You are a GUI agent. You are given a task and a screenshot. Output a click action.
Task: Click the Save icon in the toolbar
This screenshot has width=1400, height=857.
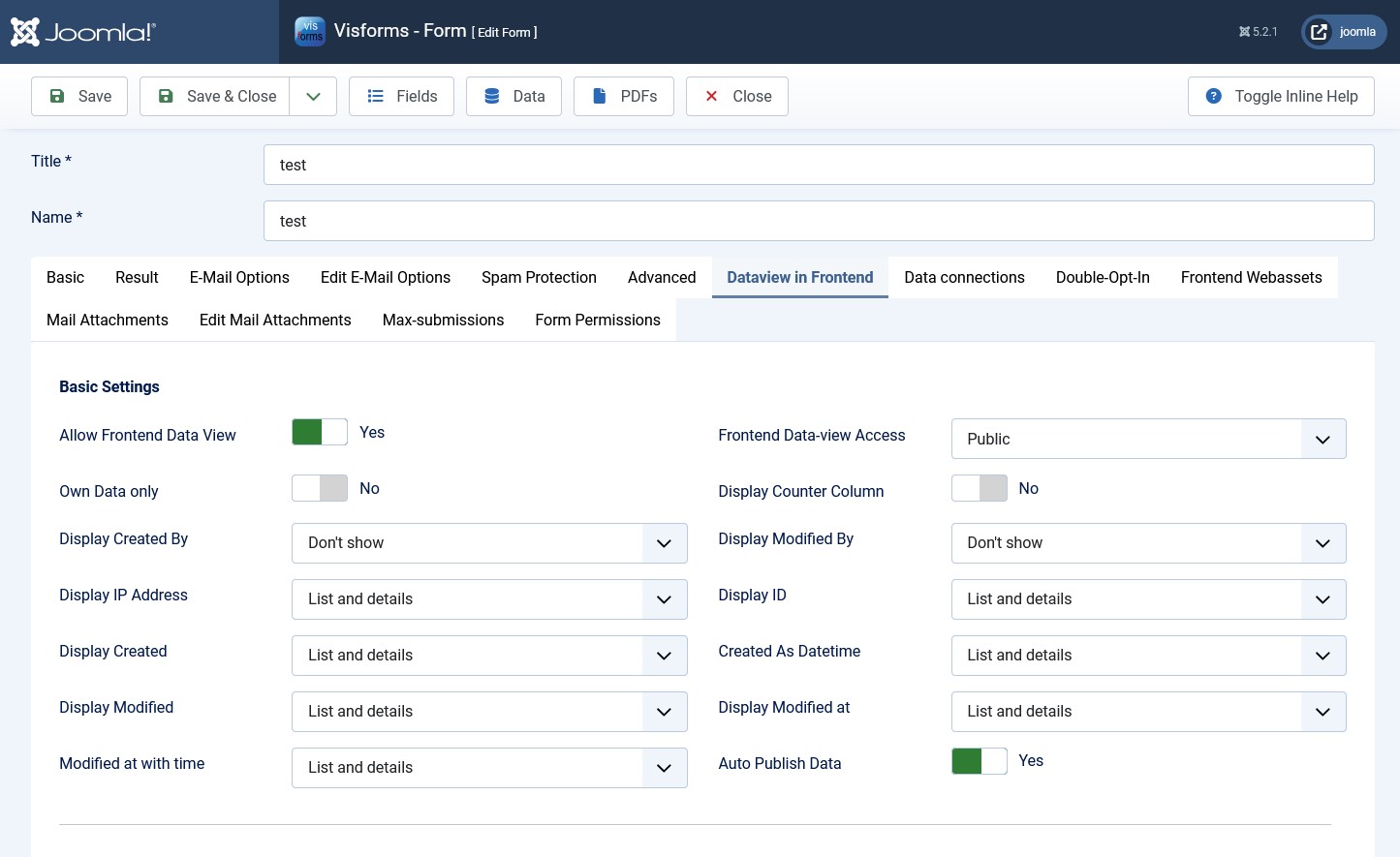click(57, 96)
